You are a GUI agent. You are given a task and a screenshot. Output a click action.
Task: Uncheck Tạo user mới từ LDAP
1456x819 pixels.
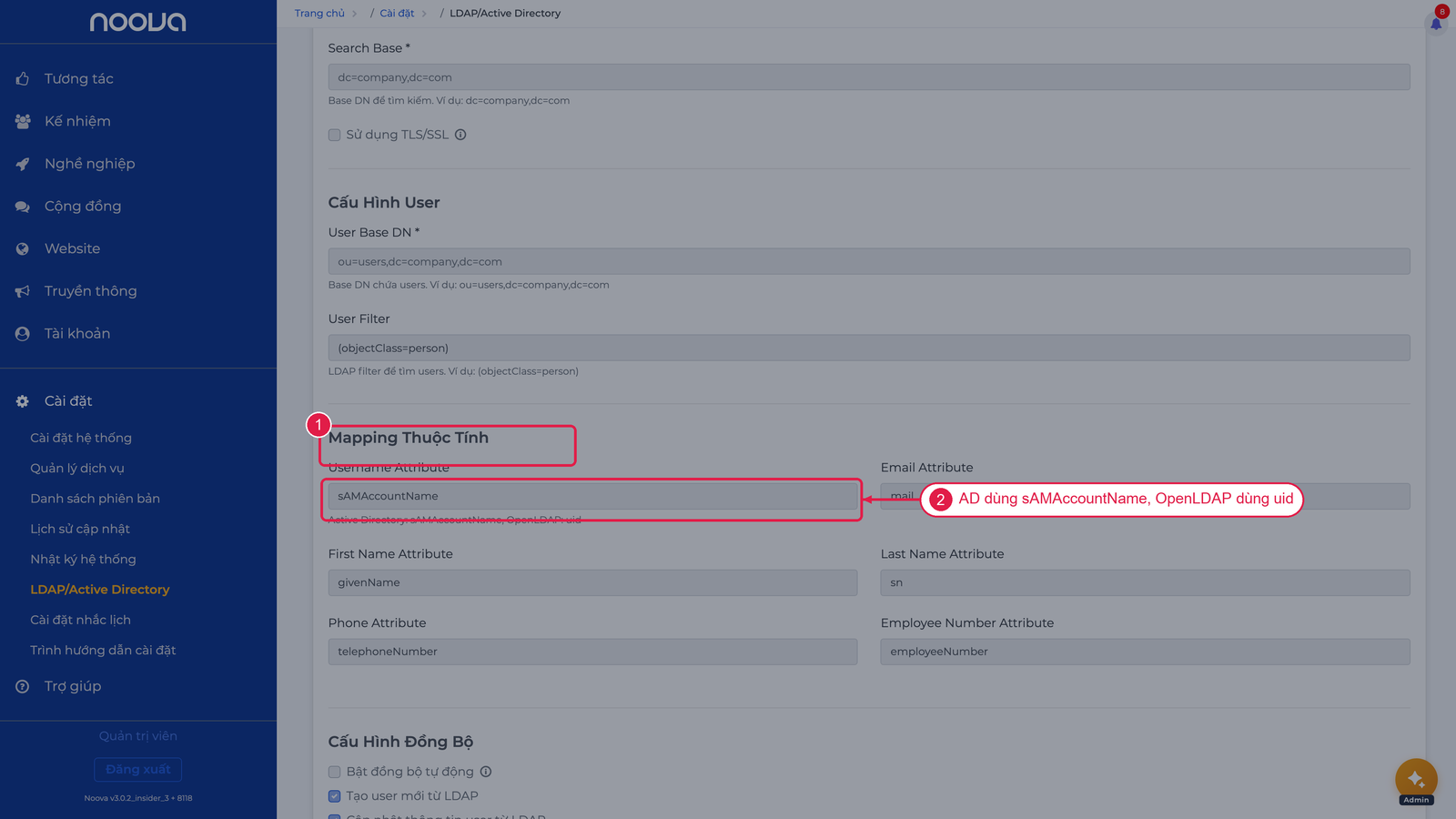tap(334, 795)
